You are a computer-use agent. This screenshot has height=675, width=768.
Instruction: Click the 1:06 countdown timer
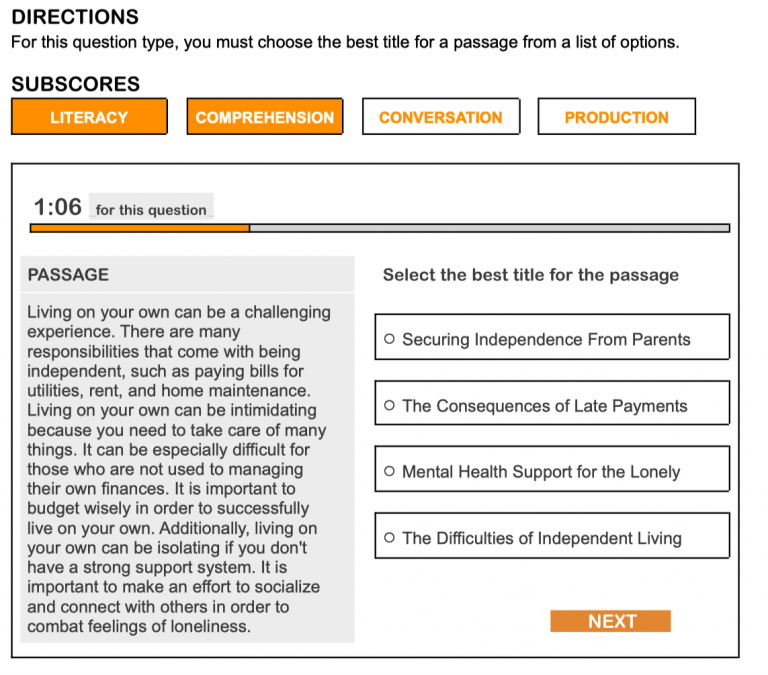click(57, 207)
